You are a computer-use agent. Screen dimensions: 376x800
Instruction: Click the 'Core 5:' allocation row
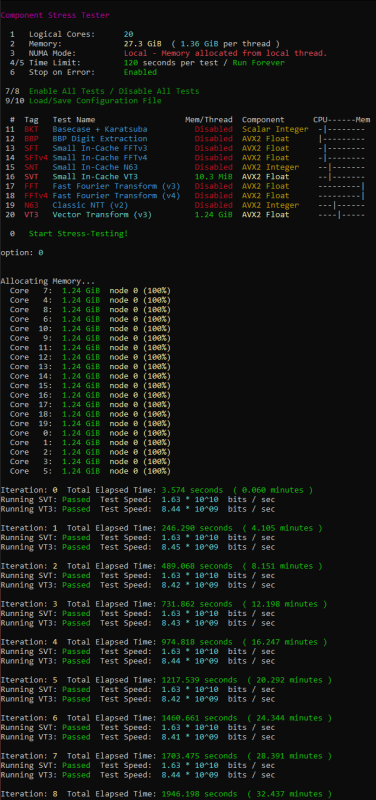coord(90,471)
